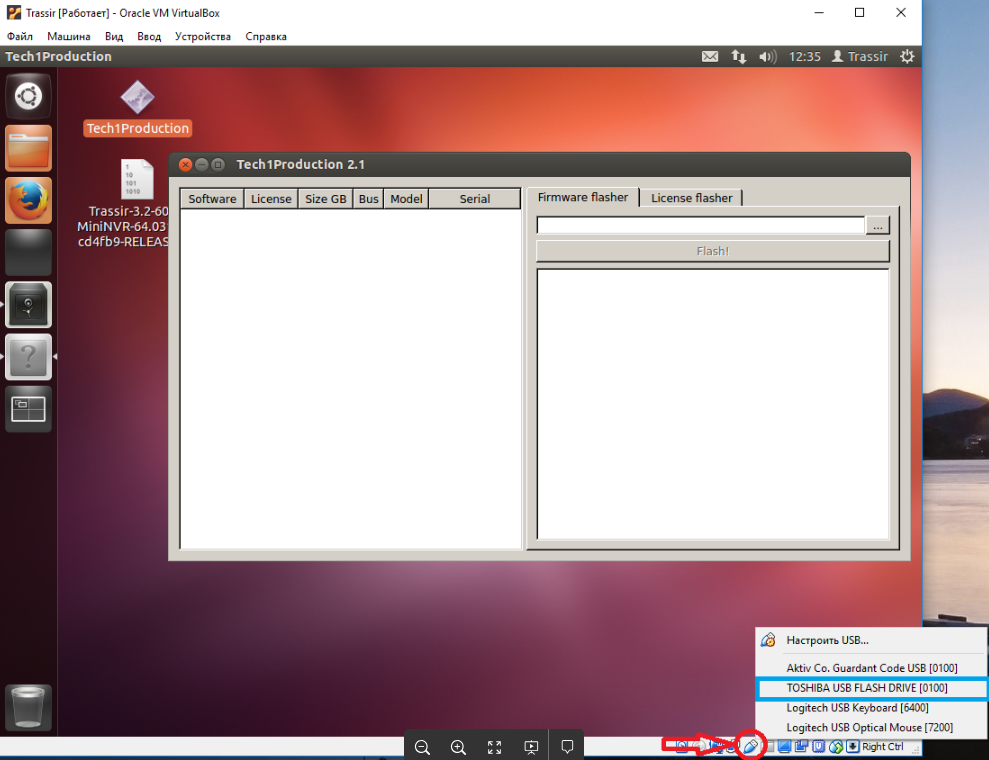Click the 12:35 clock in top panel
Image resolution: width=989 pixels, height=760 pixels.
click(805, 57)
